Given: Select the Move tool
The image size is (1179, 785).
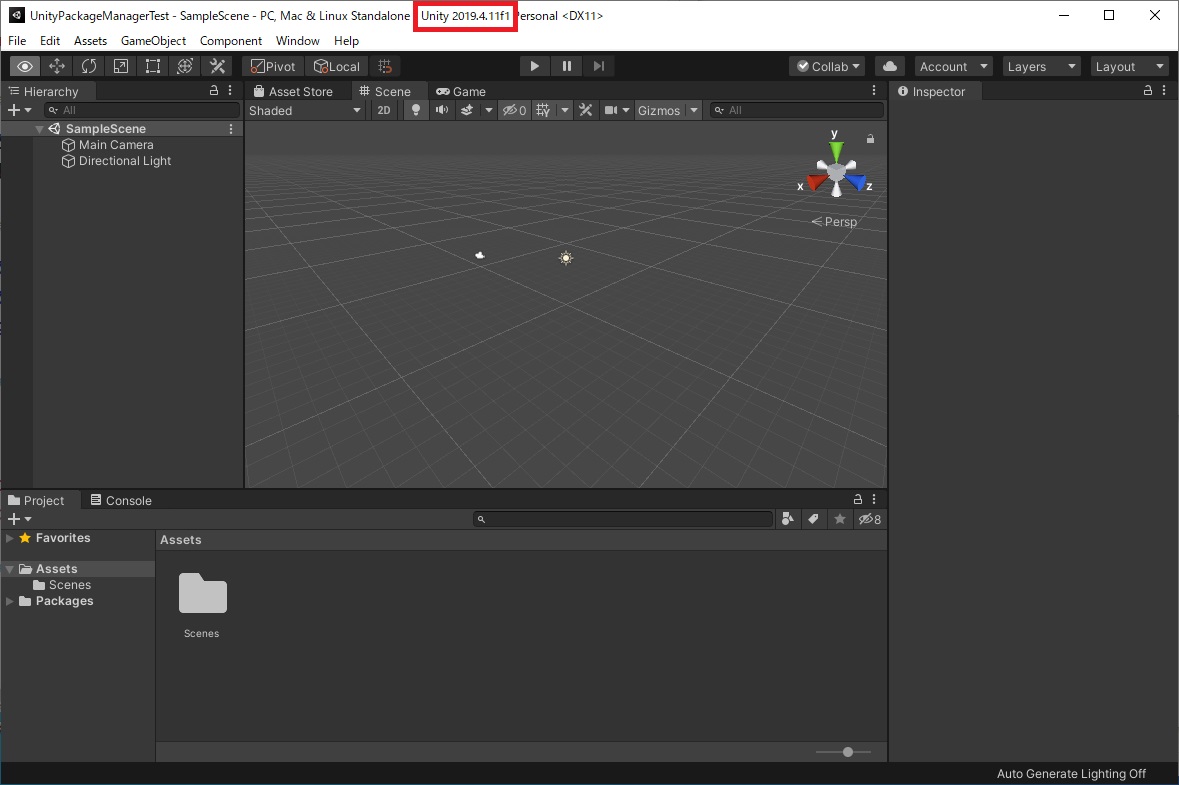Looking at the screenshot, I should point(56,66).
